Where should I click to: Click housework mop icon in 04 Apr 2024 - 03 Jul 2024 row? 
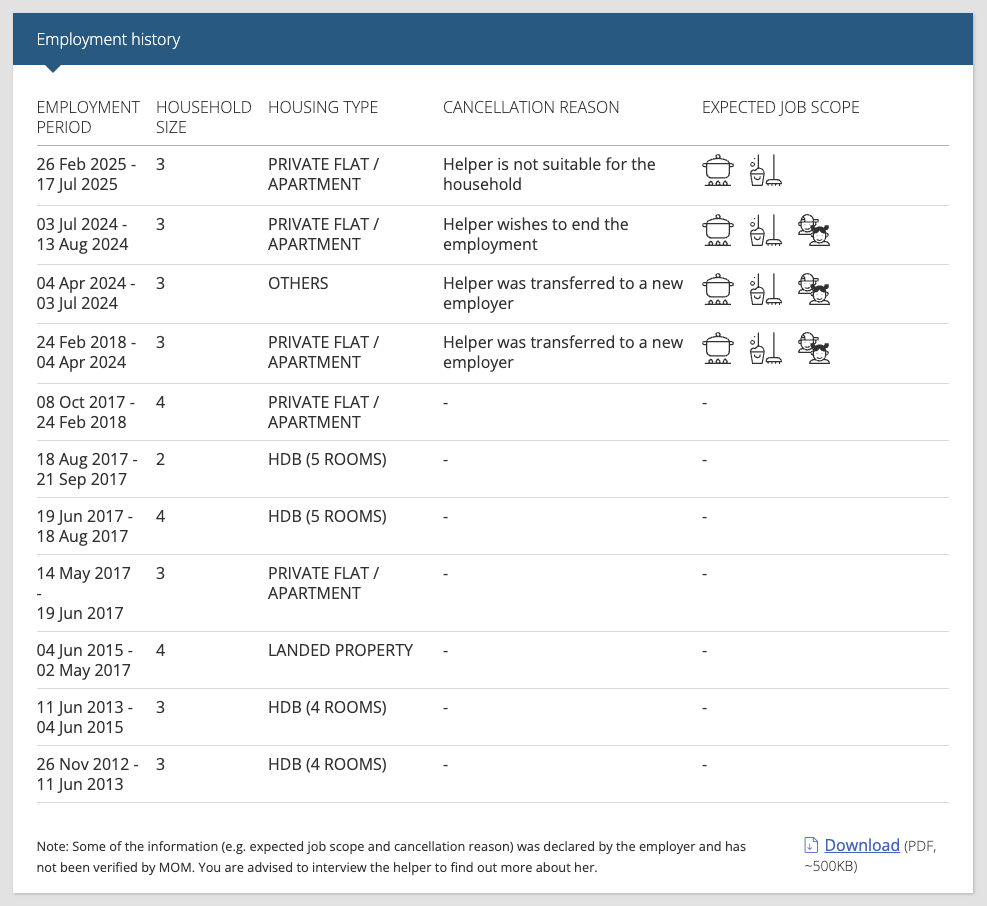(x=766, y=289)
